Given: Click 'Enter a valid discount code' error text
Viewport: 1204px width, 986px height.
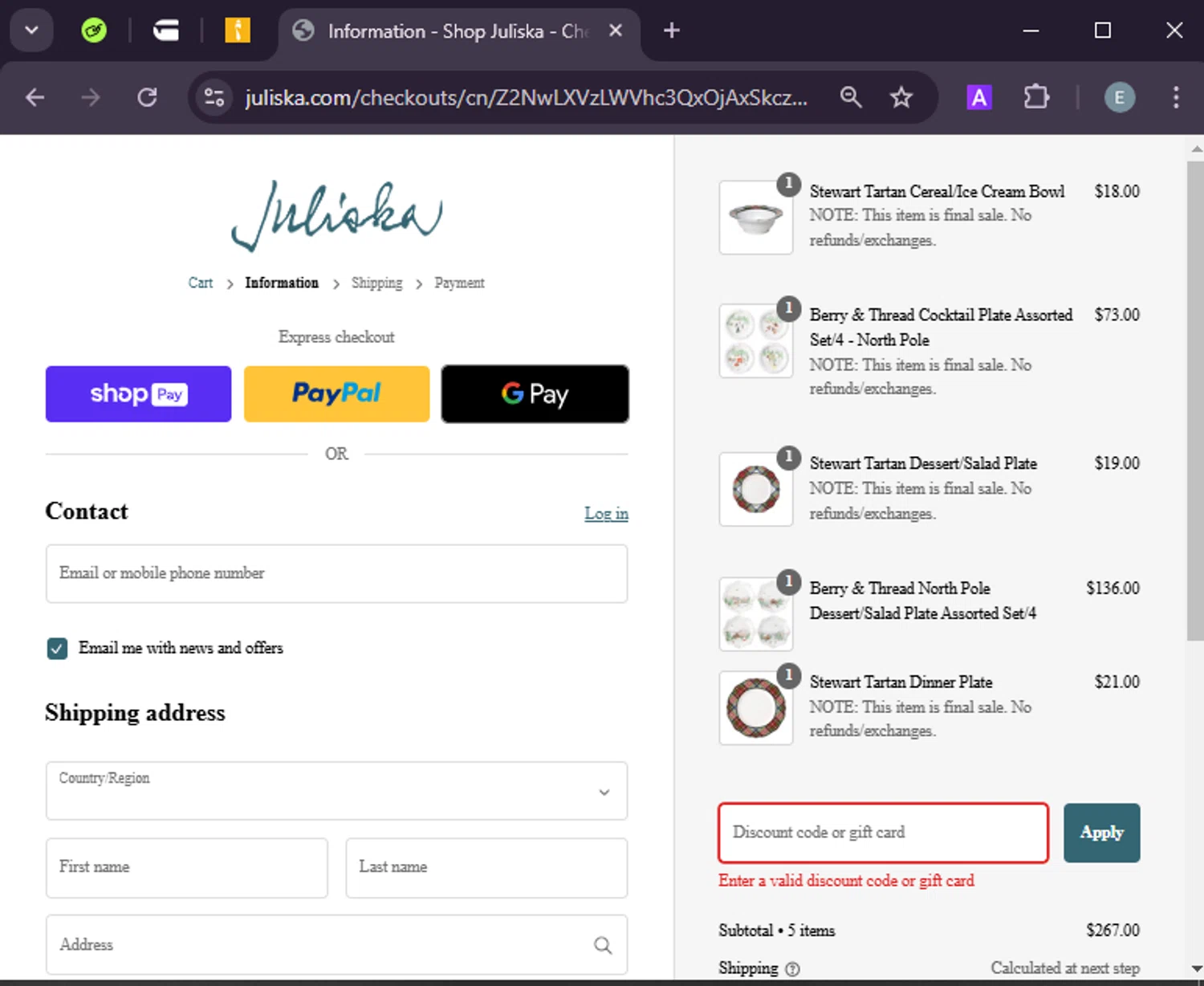Looking at the screenshot, I should tap(846, 881).
